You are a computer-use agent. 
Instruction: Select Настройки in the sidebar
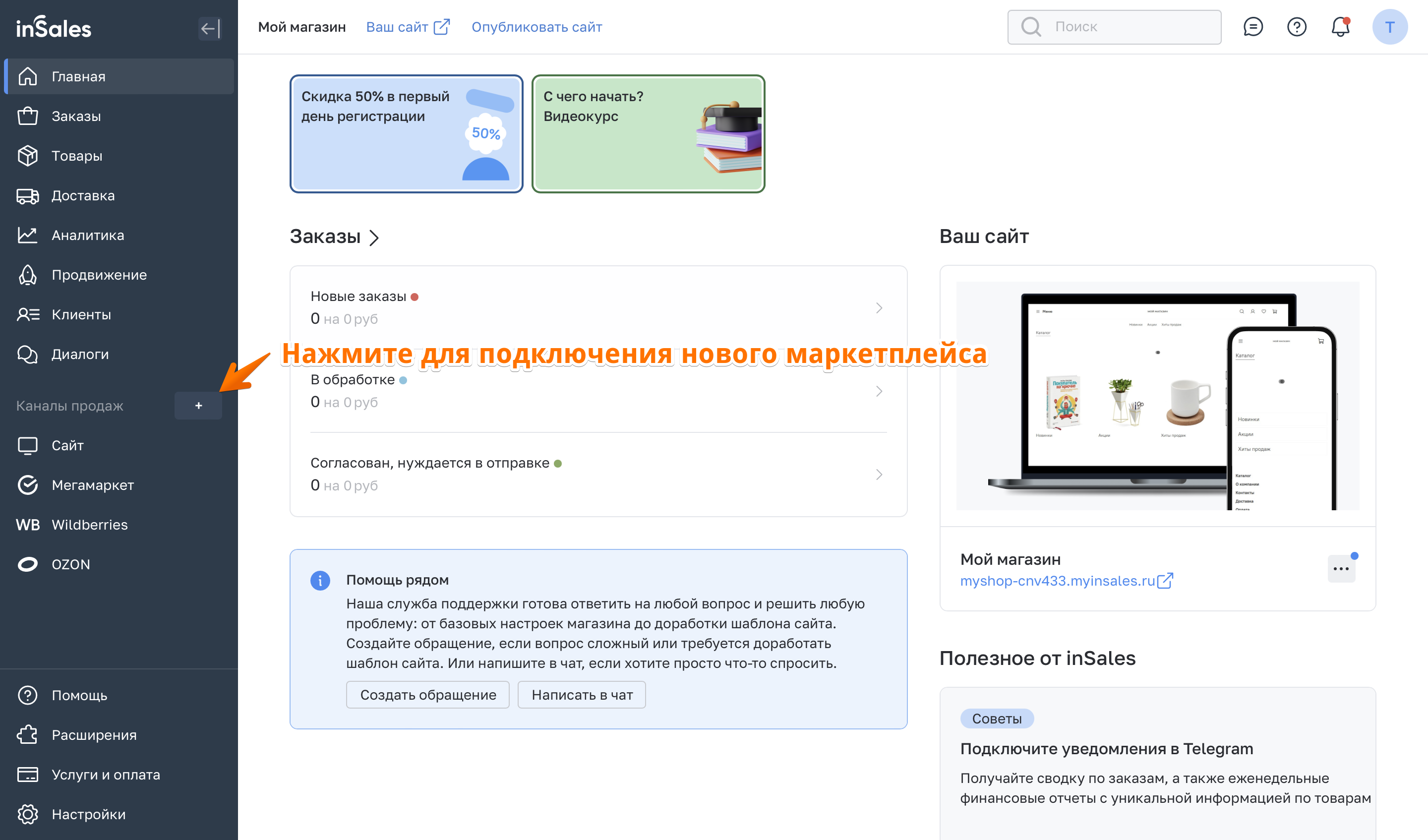click(x=88, y=814)
